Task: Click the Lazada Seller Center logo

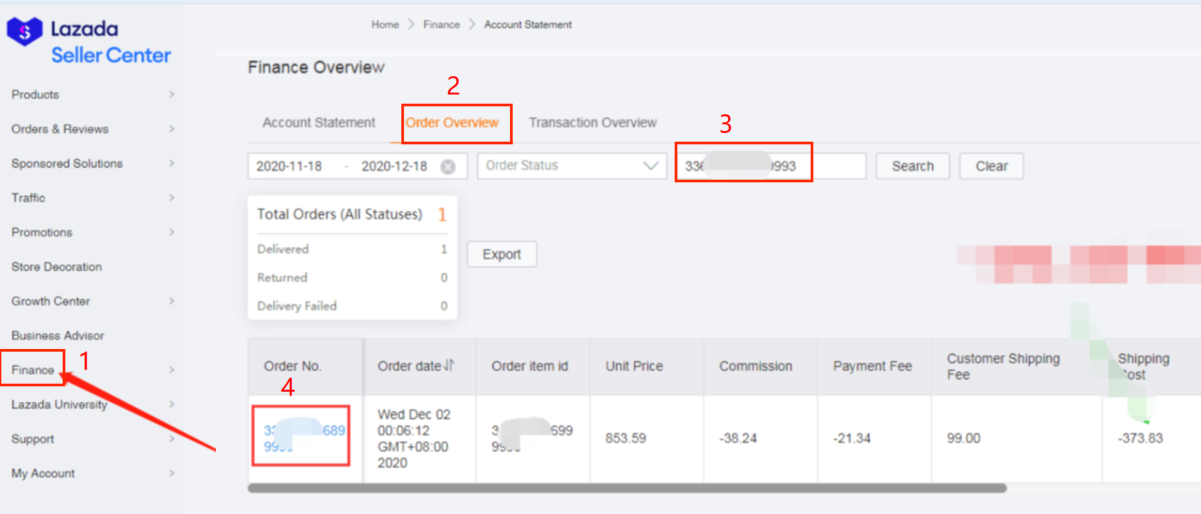Action: tap(89, 43)
